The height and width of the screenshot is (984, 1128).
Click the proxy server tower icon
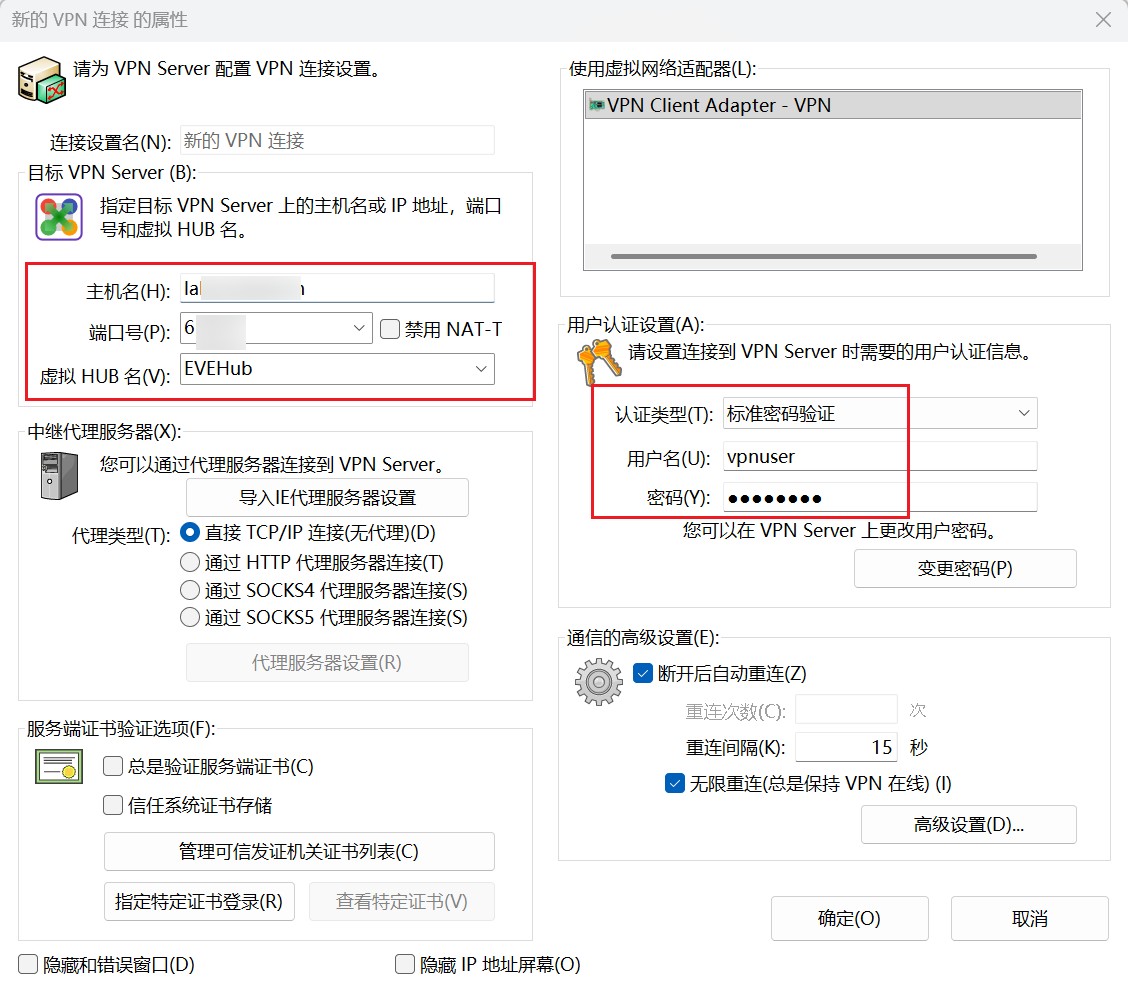point(59,475)
